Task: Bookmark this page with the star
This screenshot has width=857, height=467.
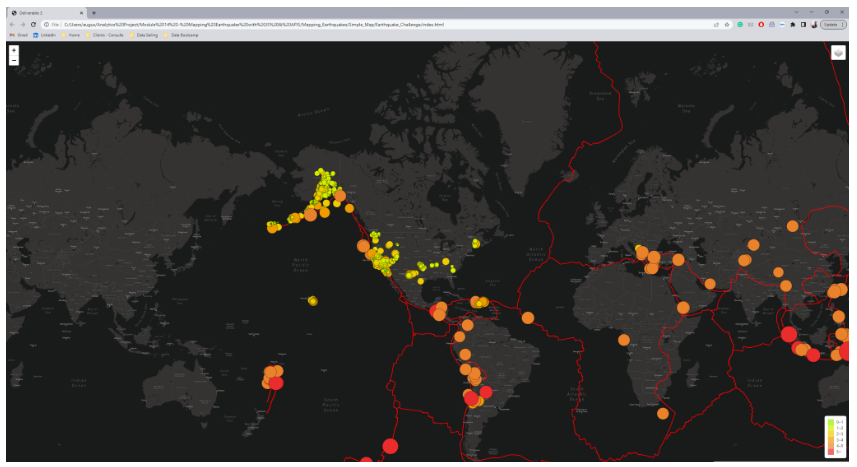Action: [x=727, y=25]
